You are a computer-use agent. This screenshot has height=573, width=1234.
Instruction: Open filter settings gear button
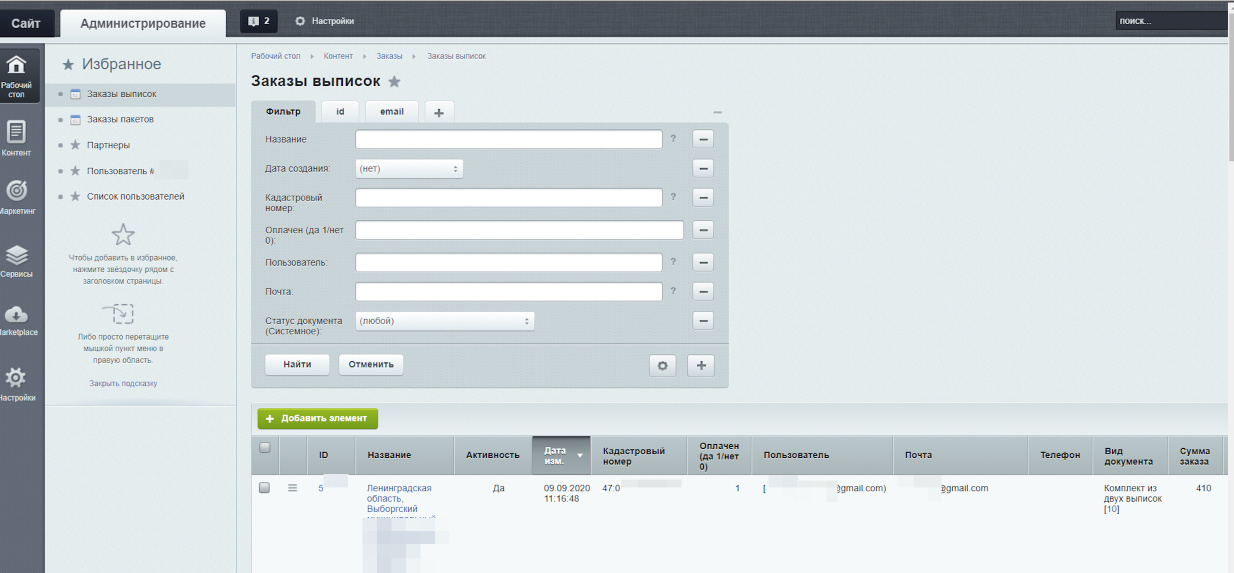[662, 365]
